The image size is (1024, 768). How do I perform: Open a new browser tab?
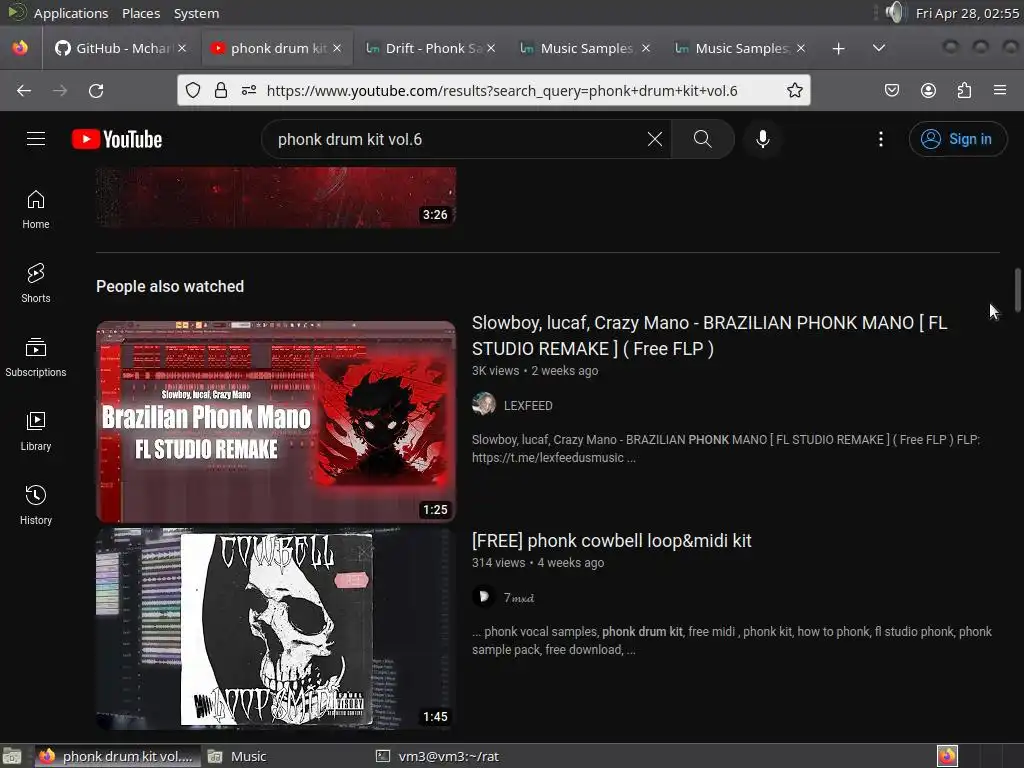[839, 48]
